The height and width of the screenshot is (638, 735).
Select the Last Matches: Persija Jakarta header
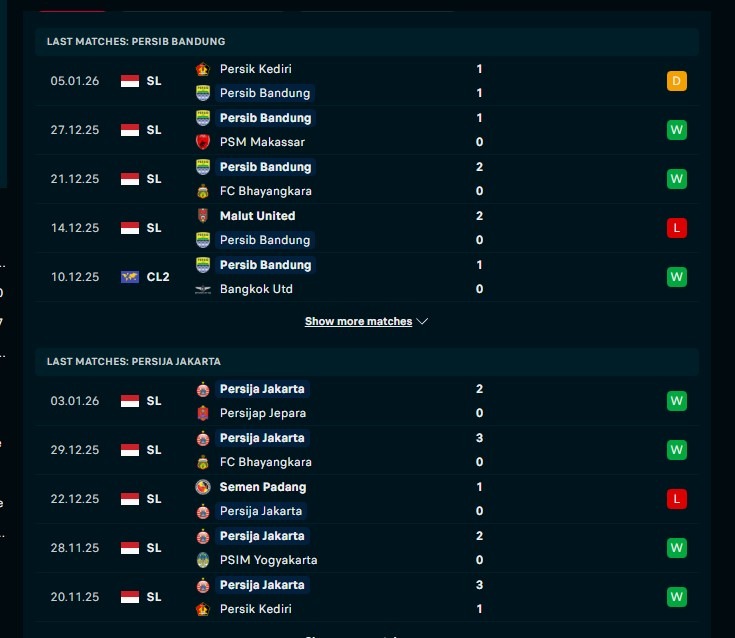click(x=133, y=361)
